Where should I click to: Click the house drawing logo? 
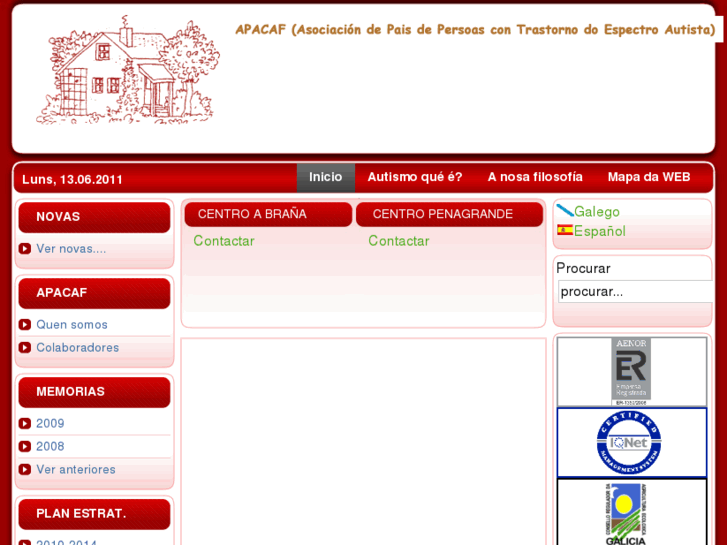pos(128,70)
